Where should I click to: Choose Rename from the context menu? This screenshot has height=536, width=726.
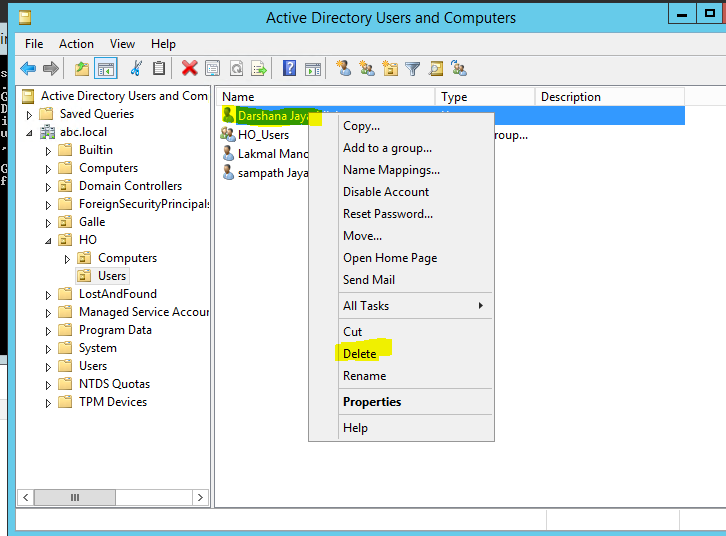tap(415, 376)
